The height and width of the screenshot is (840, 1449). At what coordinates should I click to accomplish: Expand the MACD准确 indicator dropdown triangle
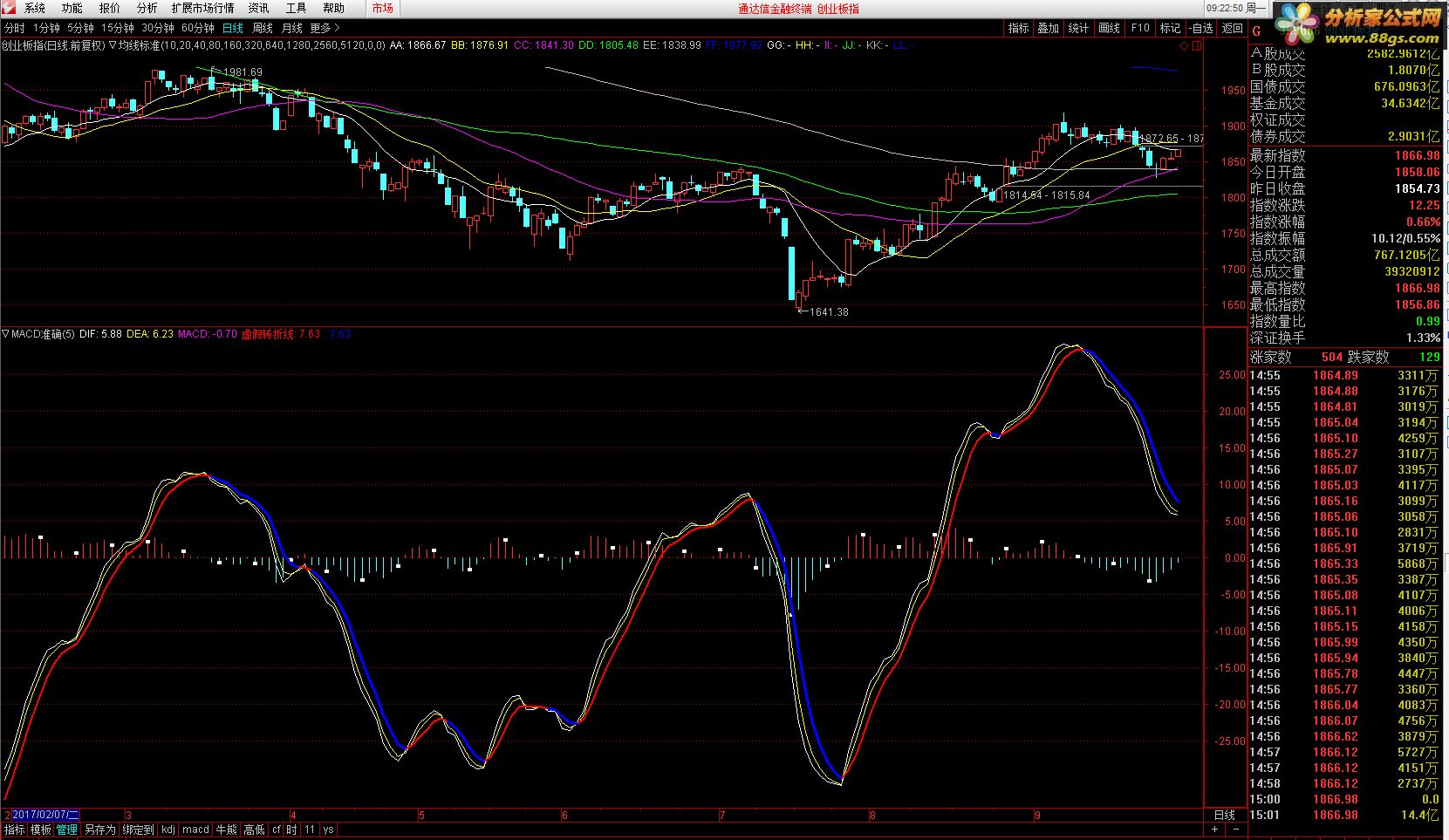point(5,333)
